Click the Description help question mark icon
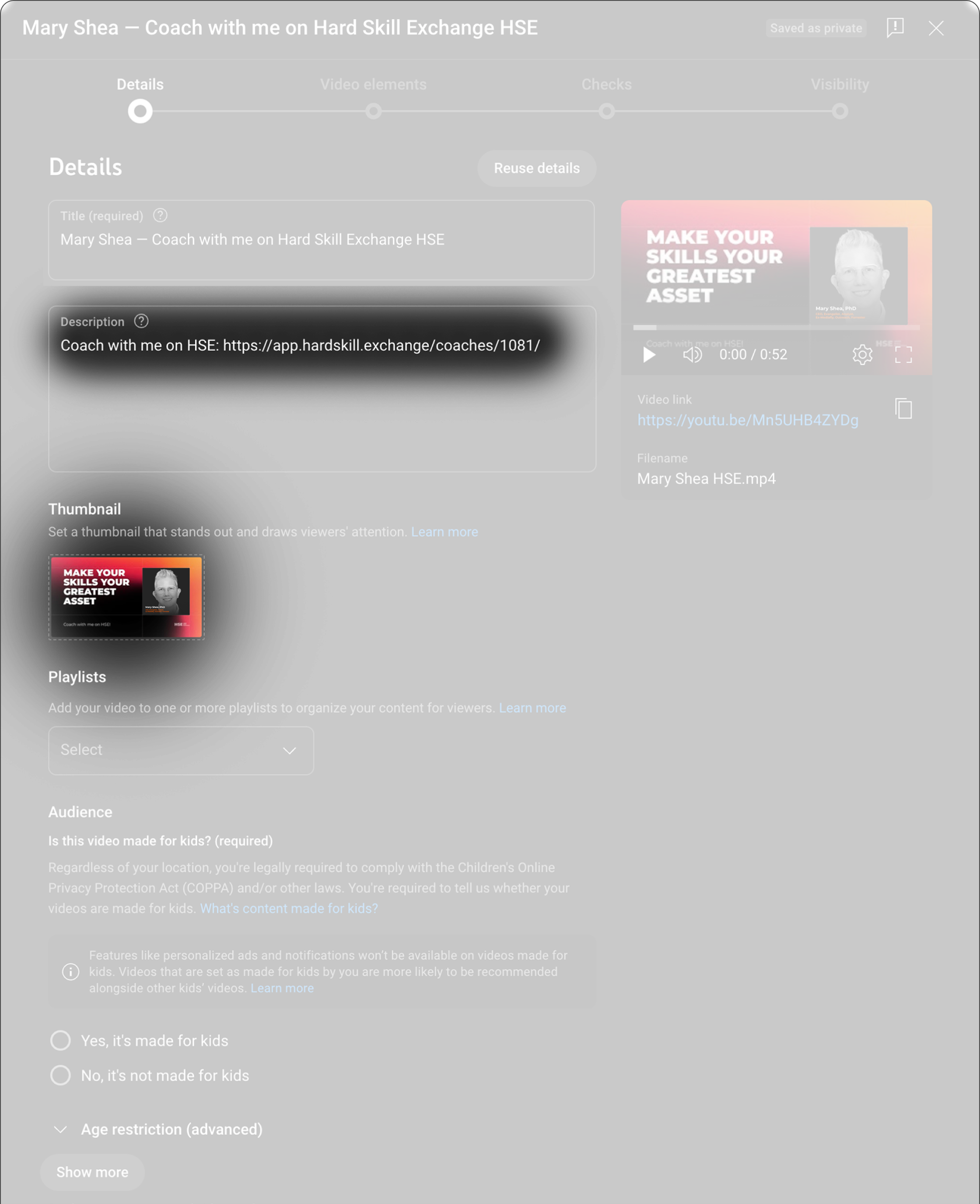980x1204 pixels. [x=141, y=321]
